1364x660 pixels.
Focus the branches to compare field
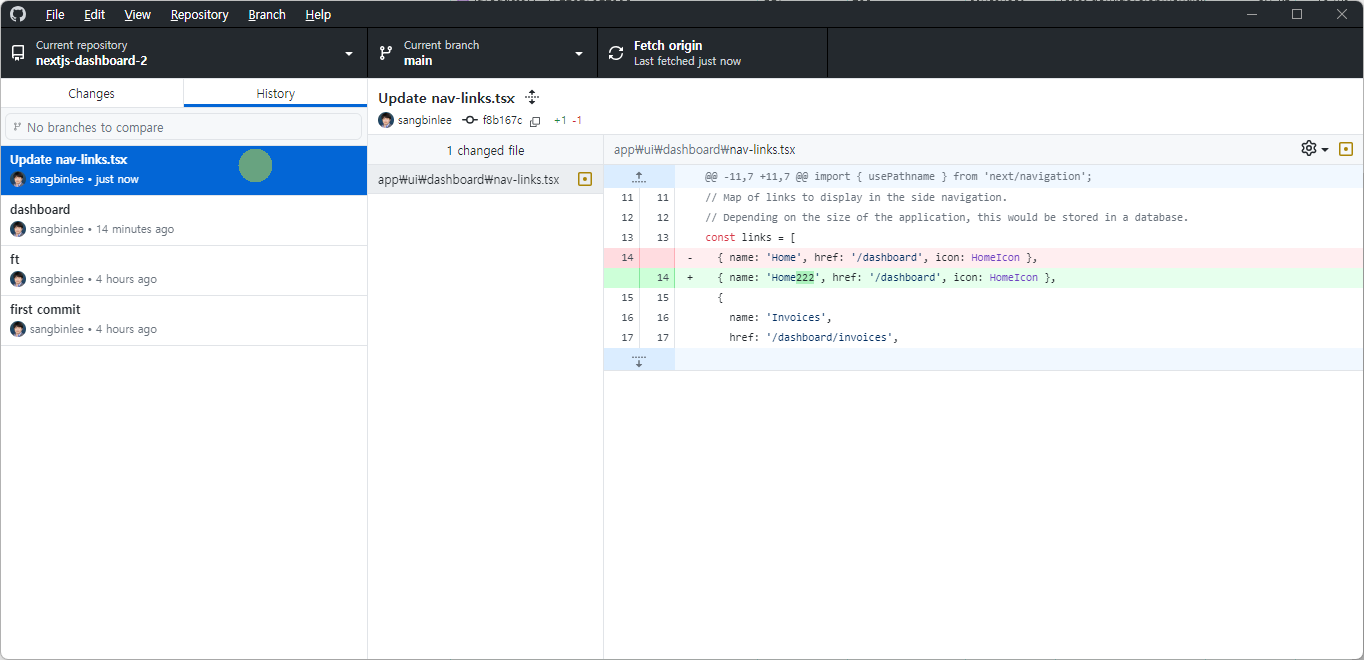click(184, 127)
